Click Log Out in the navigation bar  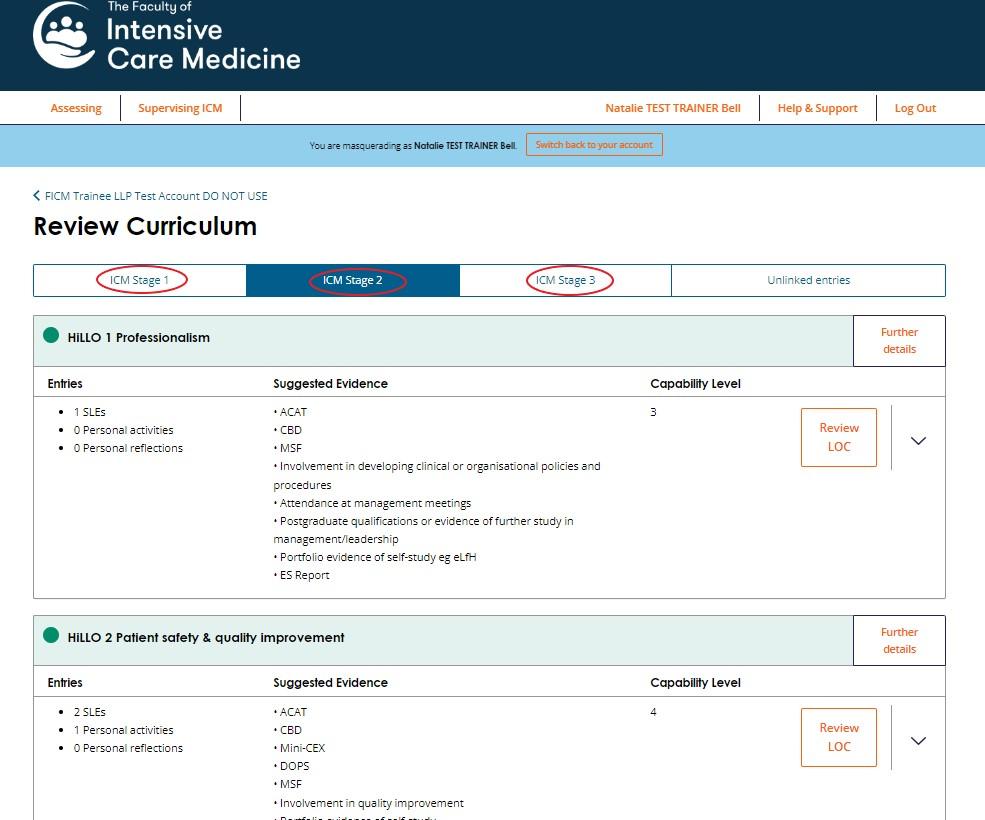[x=915, y=108]
